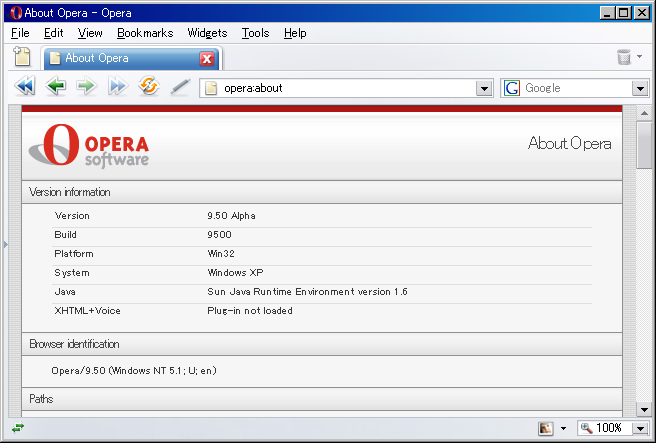The height and width of the screenshot is (443, 656).
Task: Click the Version information section header
Action: [x=322, y=192]
